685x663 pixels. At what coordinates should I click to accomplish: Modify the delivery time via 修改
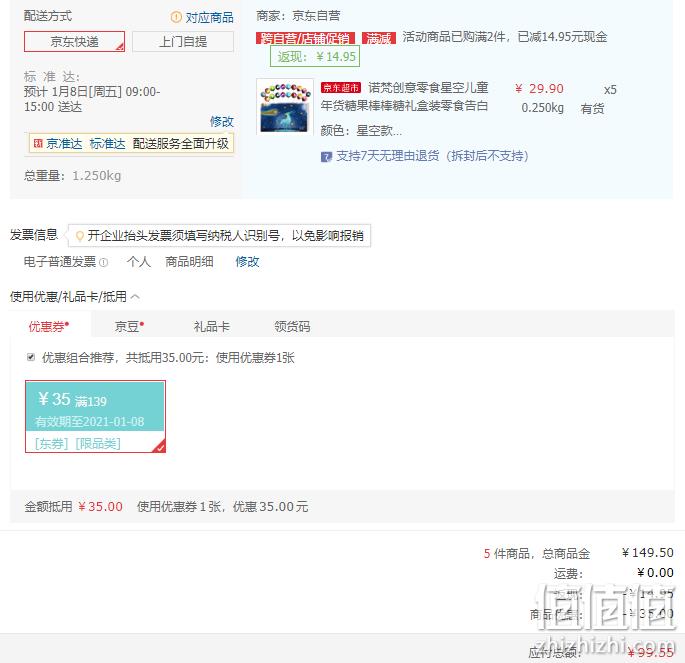221,121
